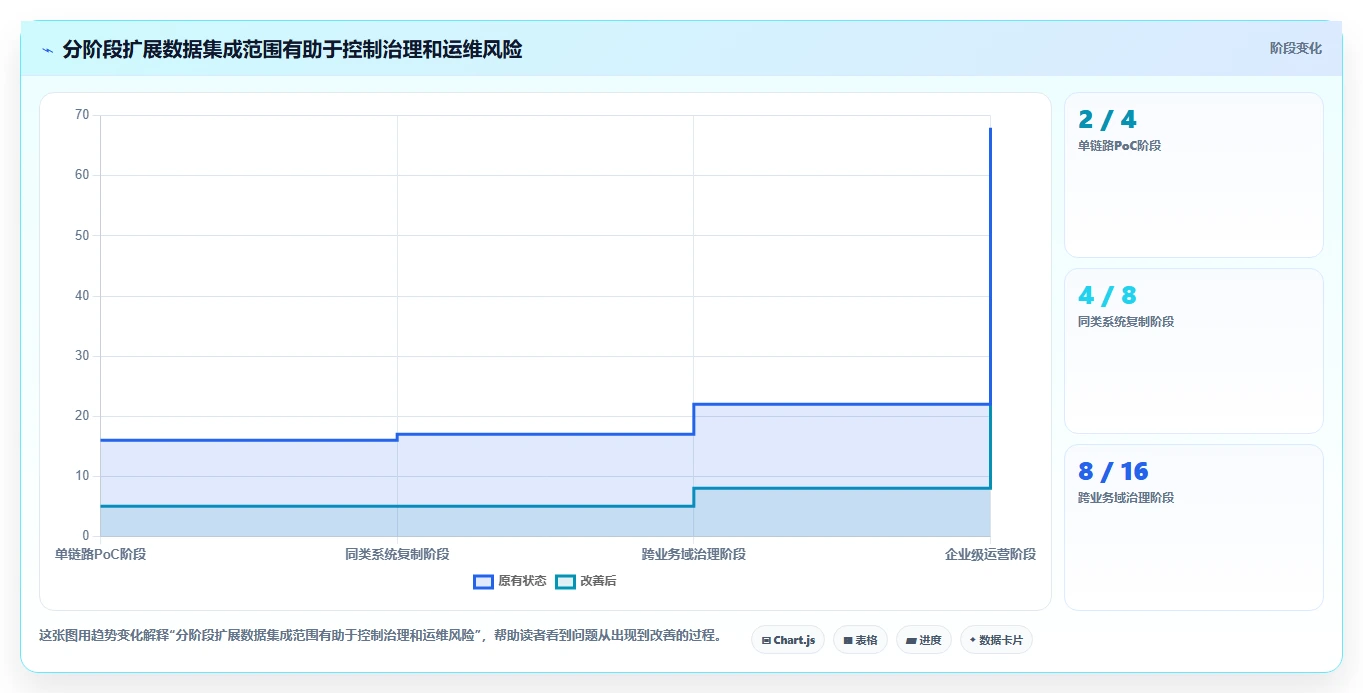Click the 阶段变化 label in header
This screenshot has height=693, width=1363.
pos(1295,48)
